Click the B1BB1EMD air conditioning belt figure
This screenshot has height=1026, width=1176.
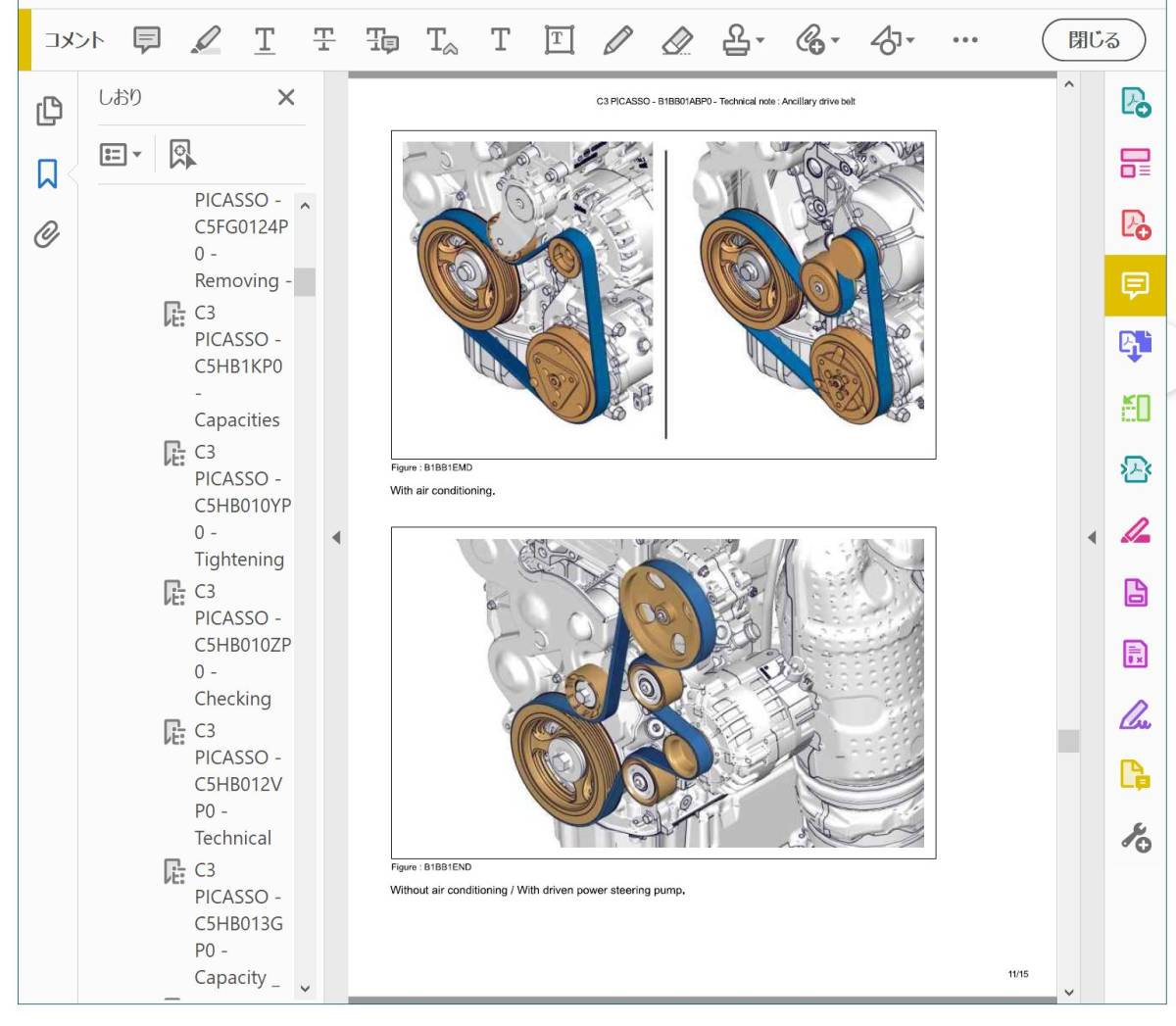pyautogui.click(x=663, y=294)
